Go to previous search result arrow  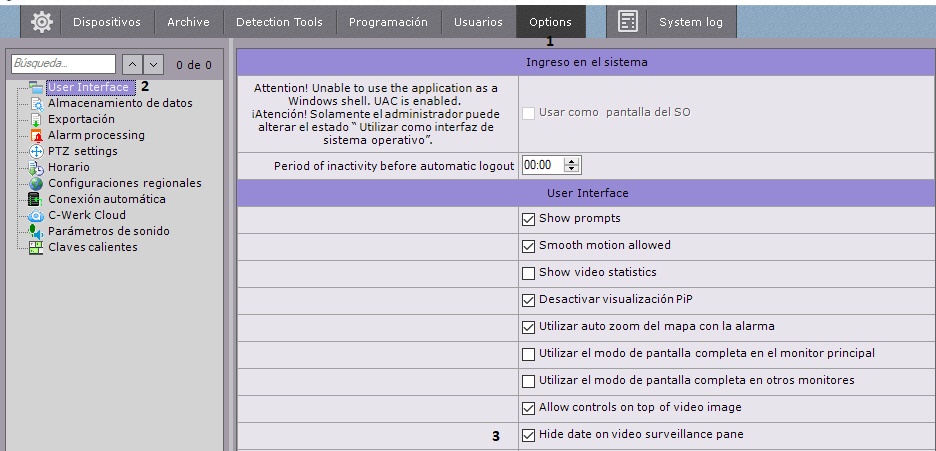(133, 65)
